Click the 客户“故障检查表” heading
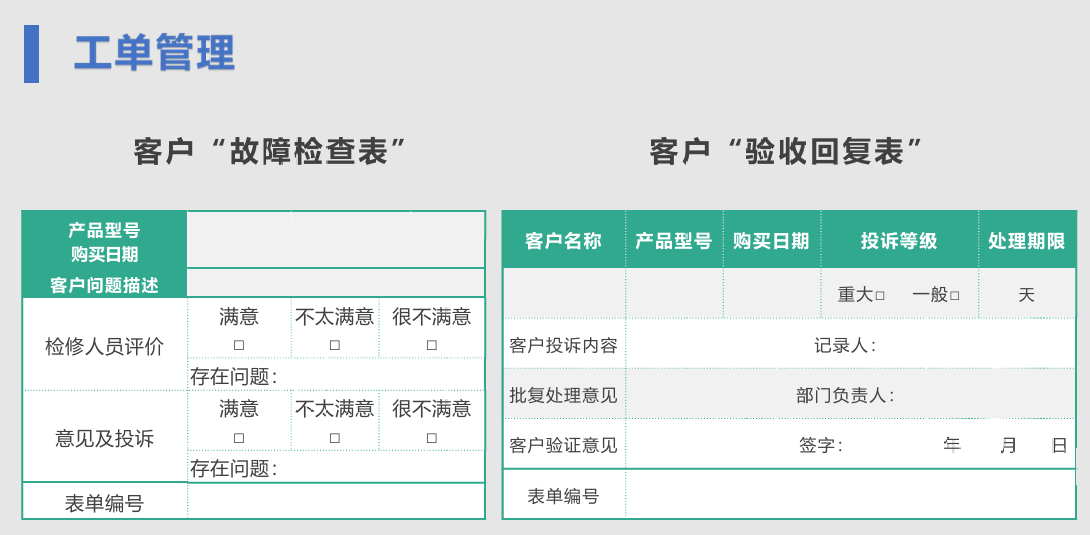 (x=270, y=151)
